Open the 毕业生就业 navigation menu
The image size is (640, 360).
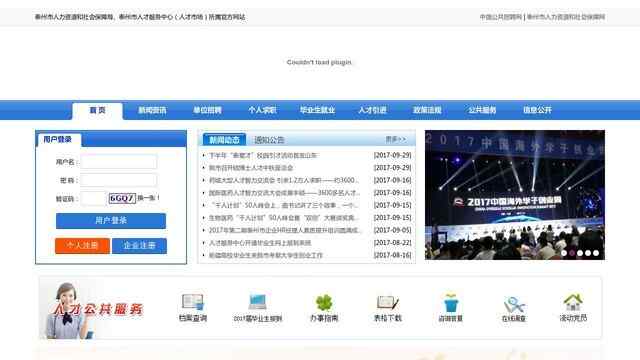point(317,110)
